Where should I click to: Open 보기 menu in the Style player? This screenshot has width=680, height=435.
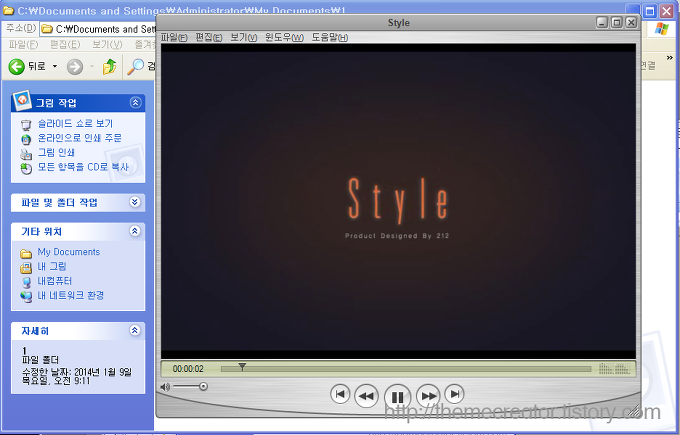tap(244, 37)
